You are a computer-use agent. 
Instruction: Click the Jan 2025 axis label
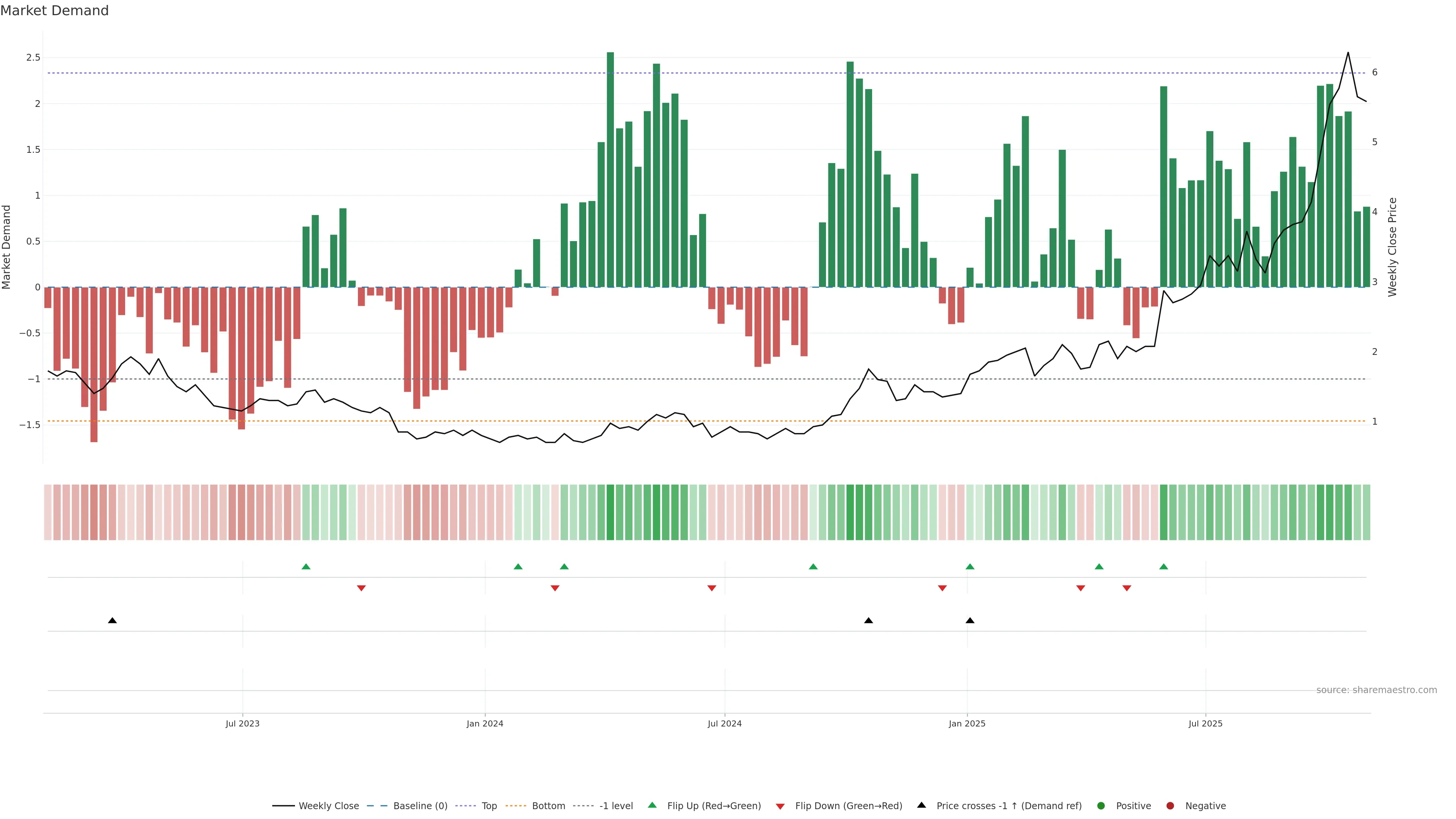tap(966, 723)
